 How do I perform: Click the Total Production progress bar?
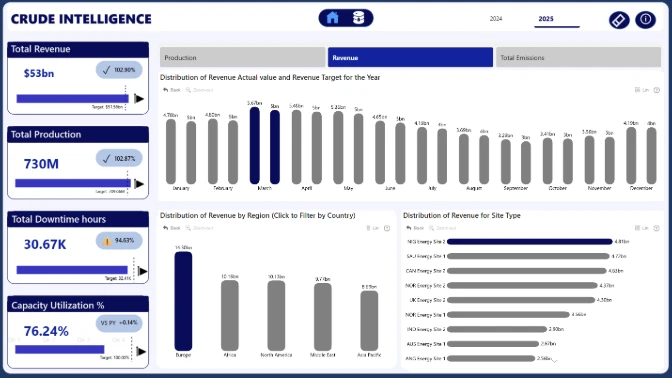73,183
